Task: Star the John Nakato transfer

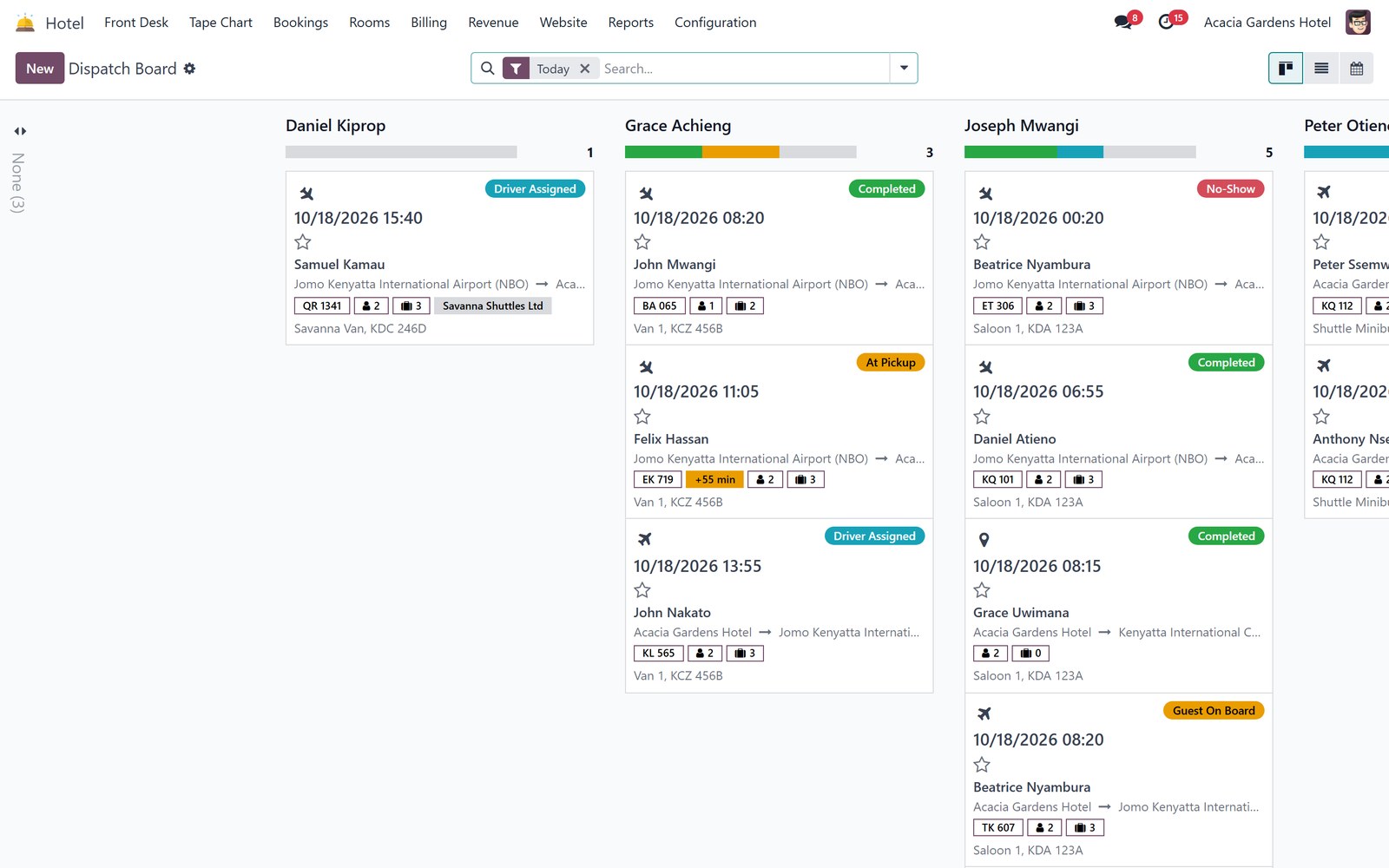Action: [642, 590]
